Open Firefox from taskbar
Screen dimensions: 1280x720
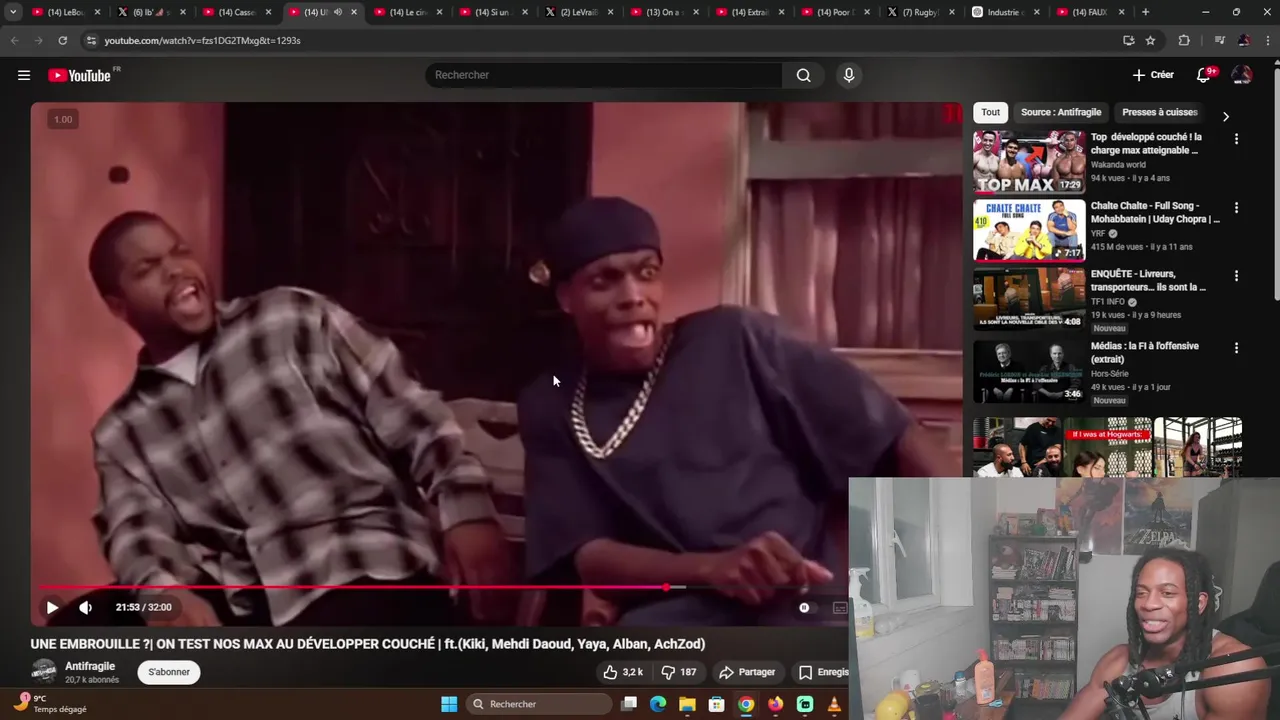pos(775,704)
